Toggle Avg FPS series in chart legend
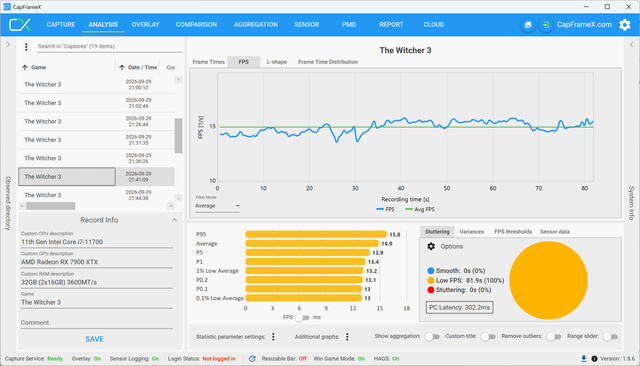640x366 pixels. [x=420, y=209]
